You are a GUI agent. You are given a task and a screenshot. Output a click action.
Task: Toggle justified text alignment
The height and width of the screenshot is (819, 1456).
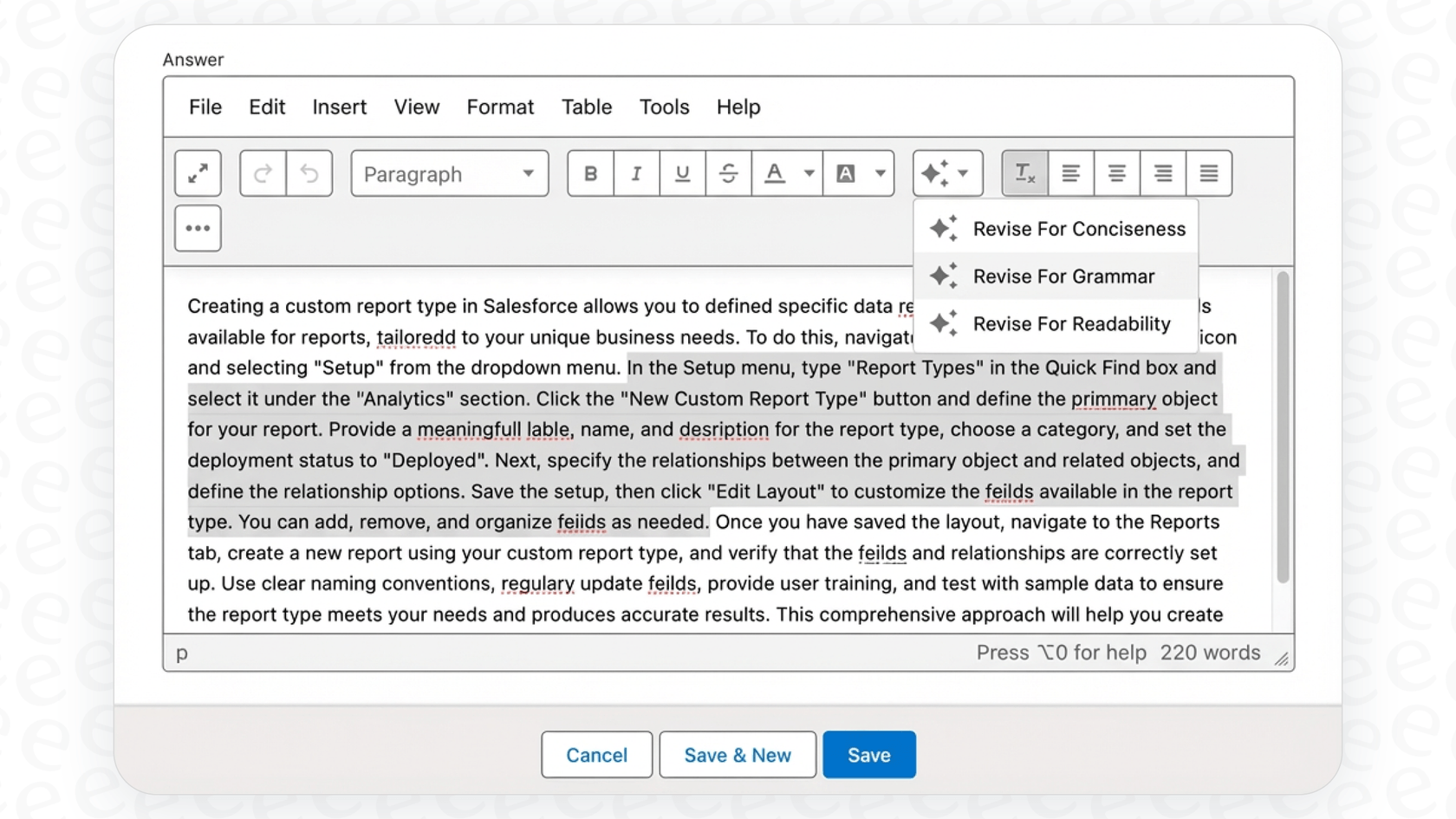[1209, 173]
